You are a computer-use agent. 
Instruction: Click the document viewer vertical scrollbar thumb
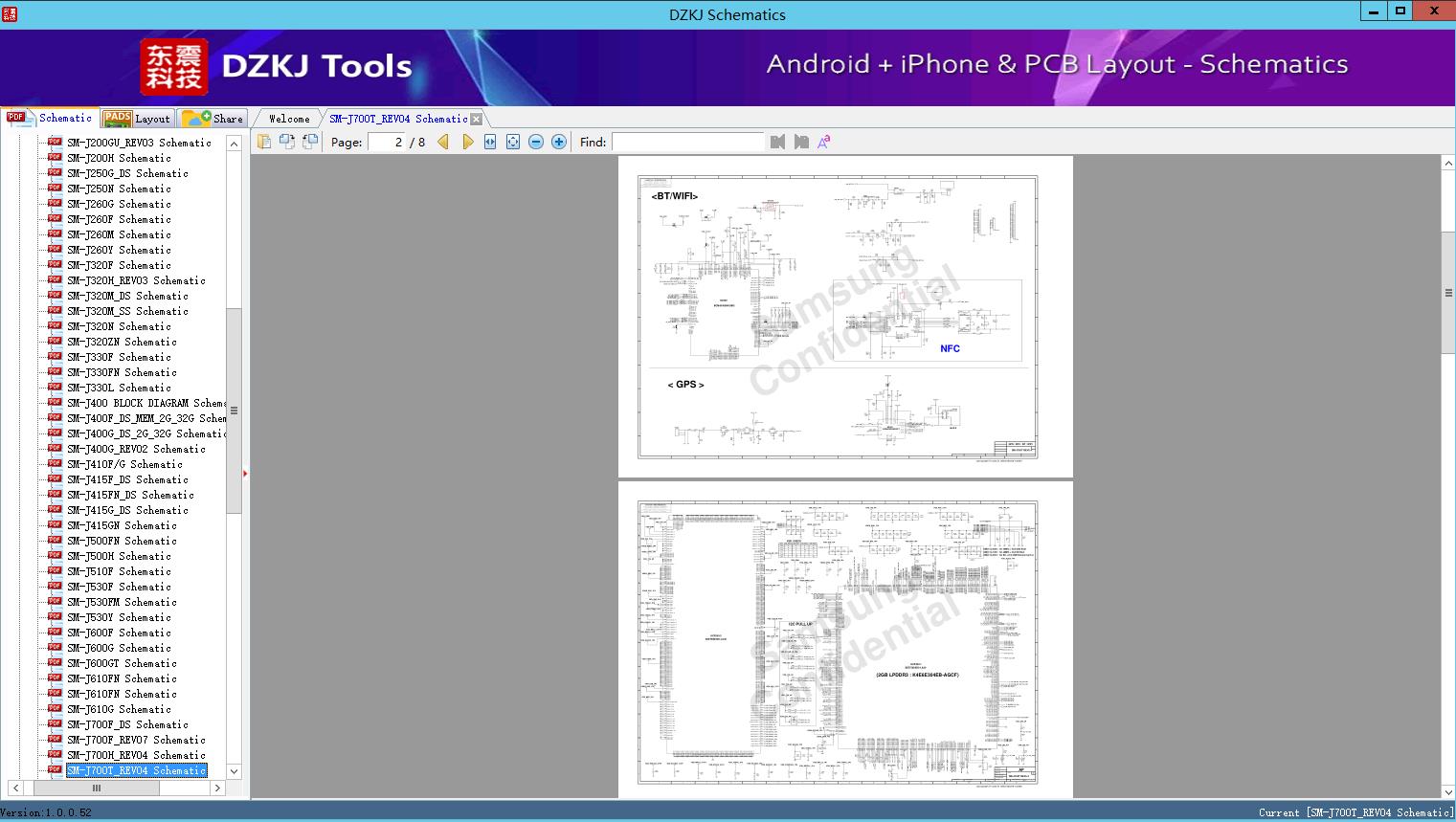coord(1448,293)
